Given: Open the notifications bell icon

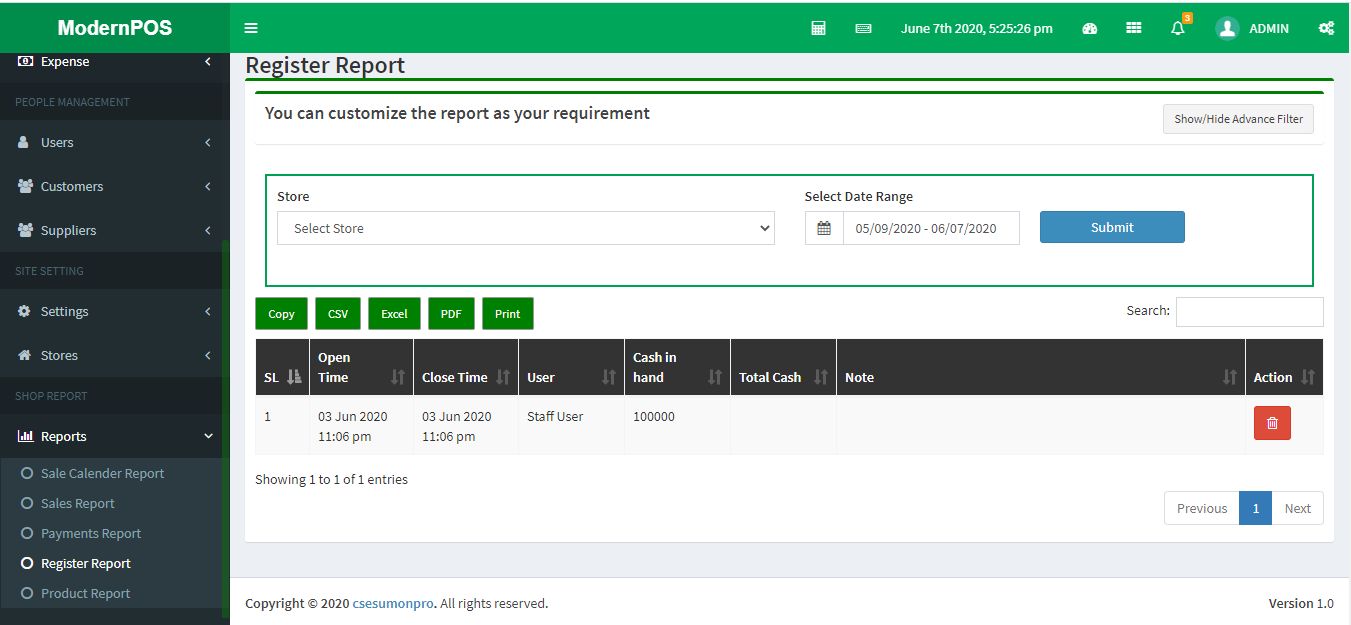Looking at the screenshot, I should click(x=1178, y=28).
